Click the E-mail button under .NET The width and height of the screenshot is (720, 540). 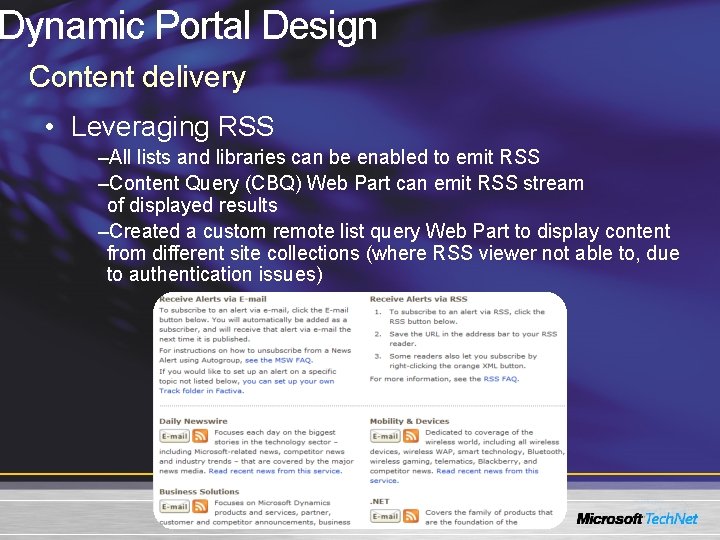coord(385,516)
